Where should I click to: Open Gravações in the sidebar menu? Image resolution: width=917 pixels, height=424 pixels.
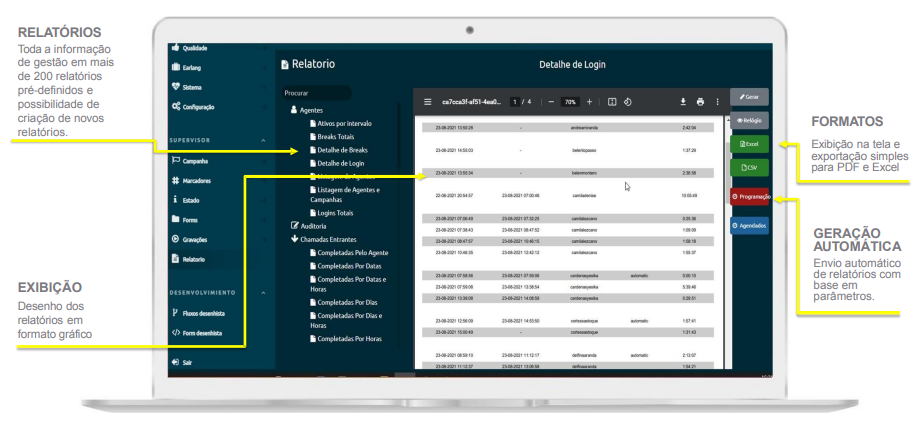(195, 239)
